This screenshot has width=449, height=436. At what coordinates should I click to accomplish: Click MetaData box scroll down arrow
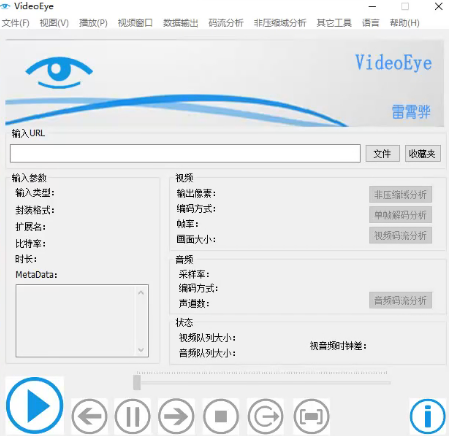141,350
